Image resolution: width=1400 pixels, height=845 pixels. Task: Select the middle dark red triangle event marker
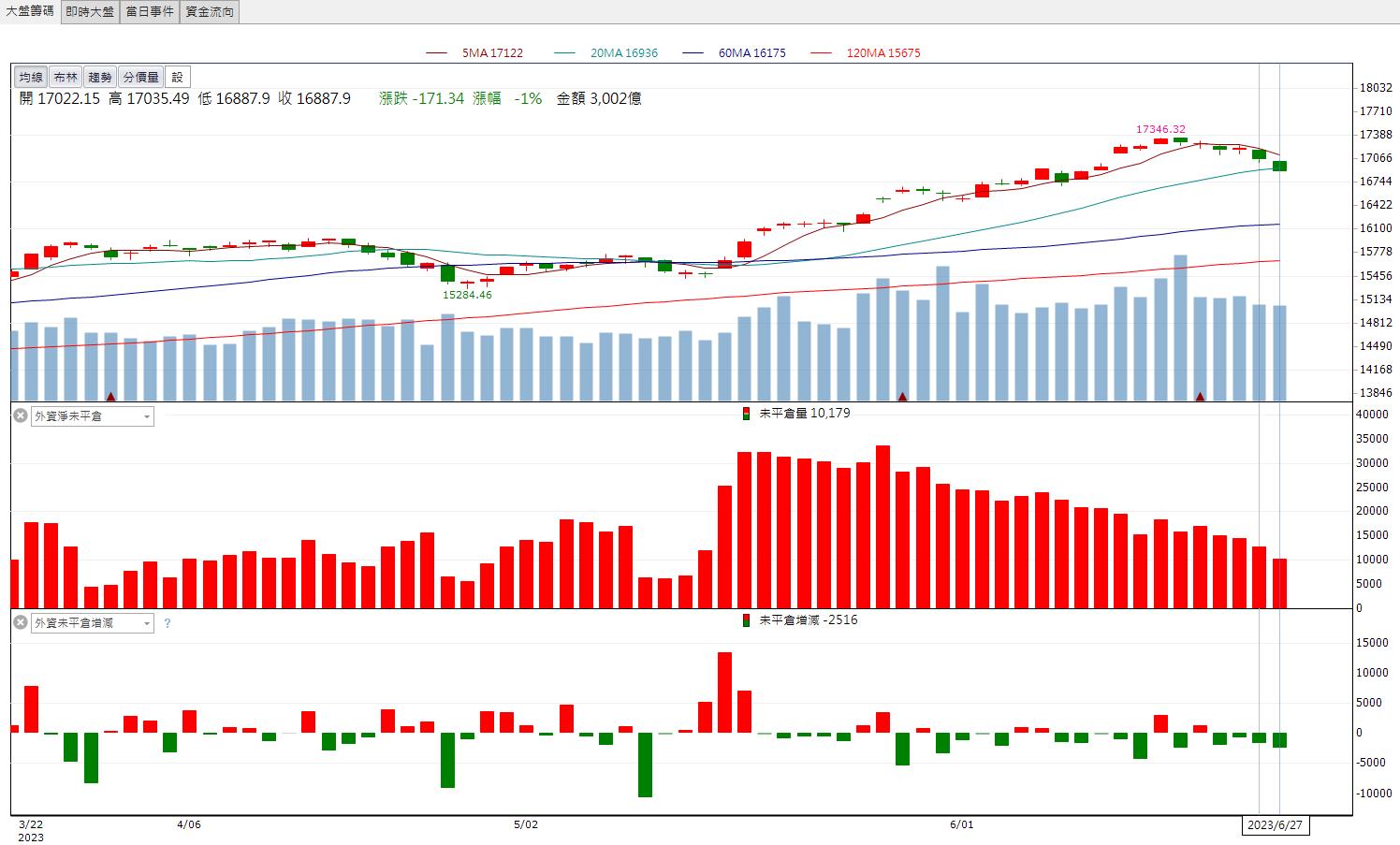[x=902, y=397]
